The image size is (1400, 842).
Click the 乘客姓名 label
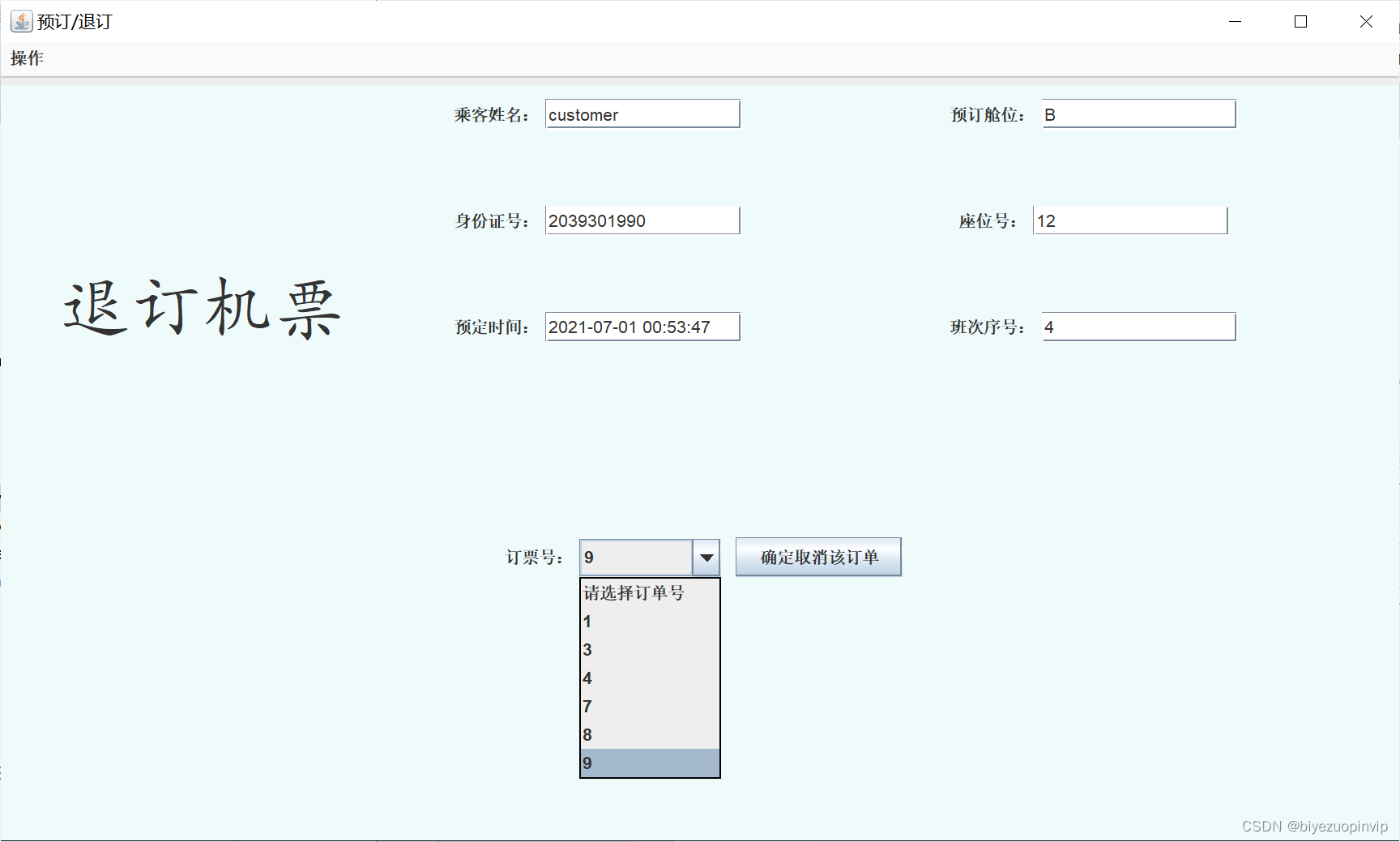coord(491,115)
